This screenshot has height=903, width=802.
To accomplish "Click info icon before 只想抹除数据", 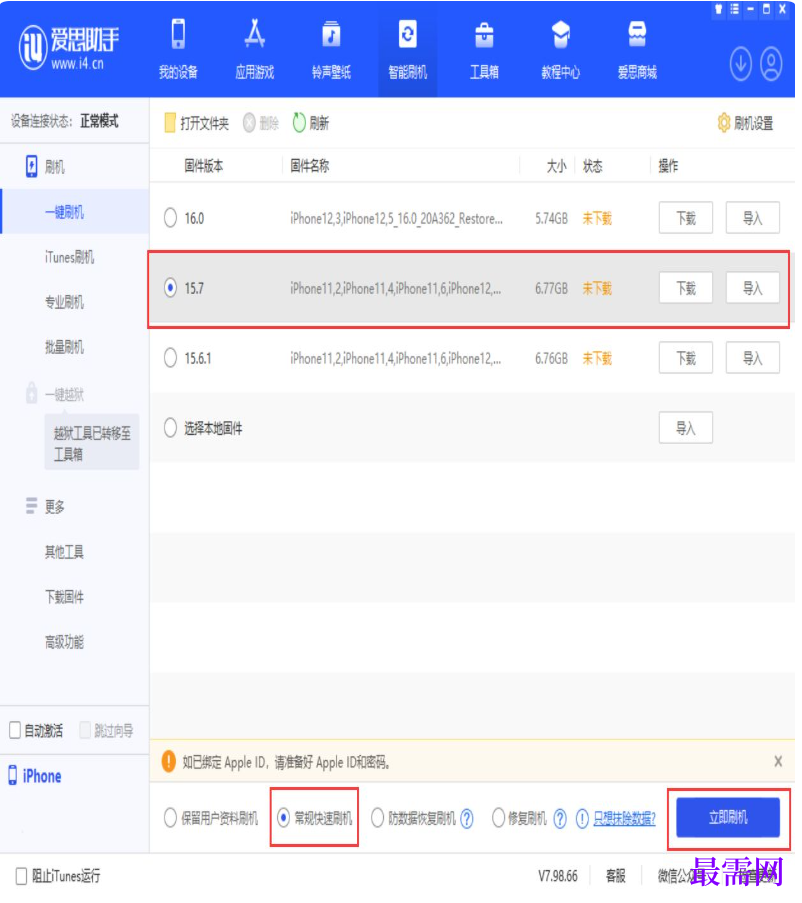I will click(x=582, y=818).
